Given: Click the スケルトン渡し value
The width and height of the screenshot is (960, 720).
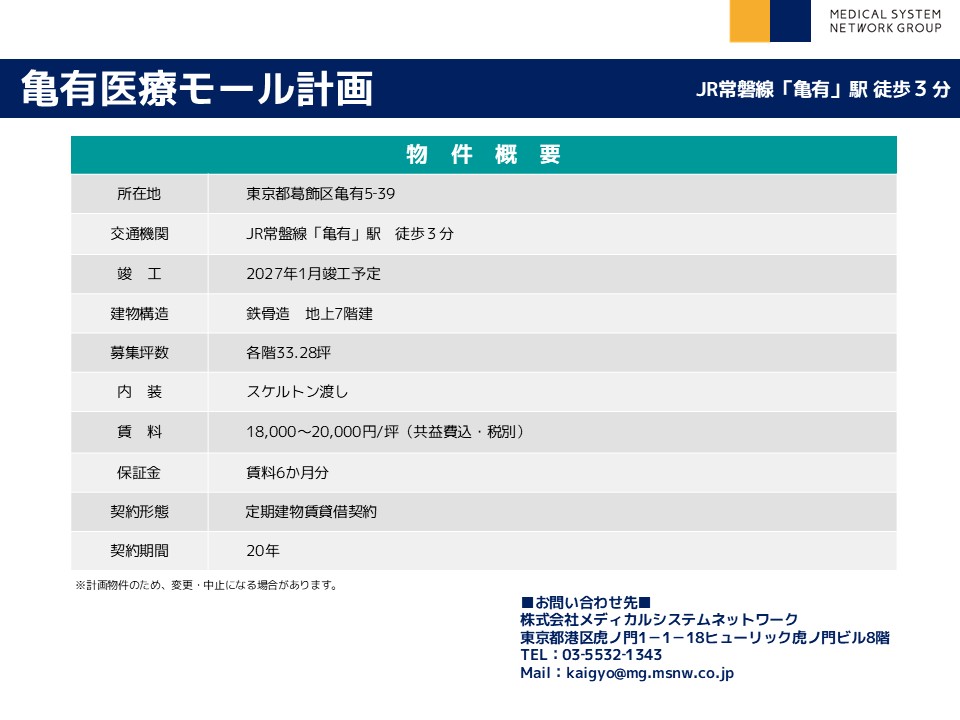Looking at the screenshot, I should 297,392.
